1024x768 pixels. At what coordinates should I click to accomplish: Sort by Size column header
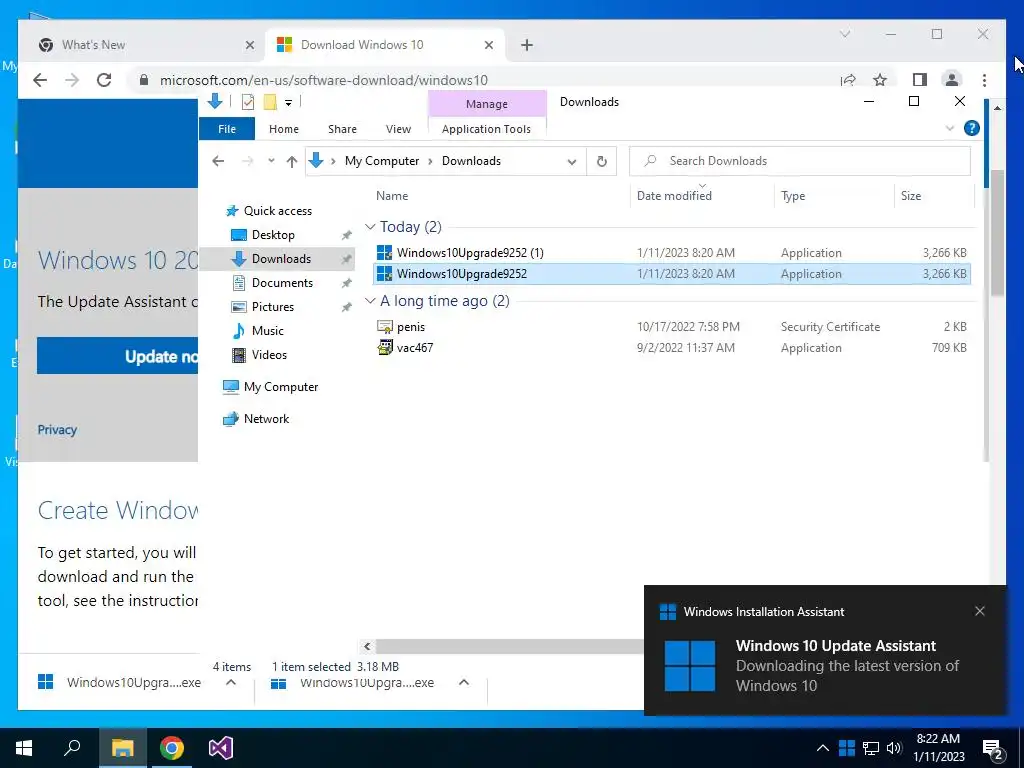pyautogui.click(x=934, y=195)
